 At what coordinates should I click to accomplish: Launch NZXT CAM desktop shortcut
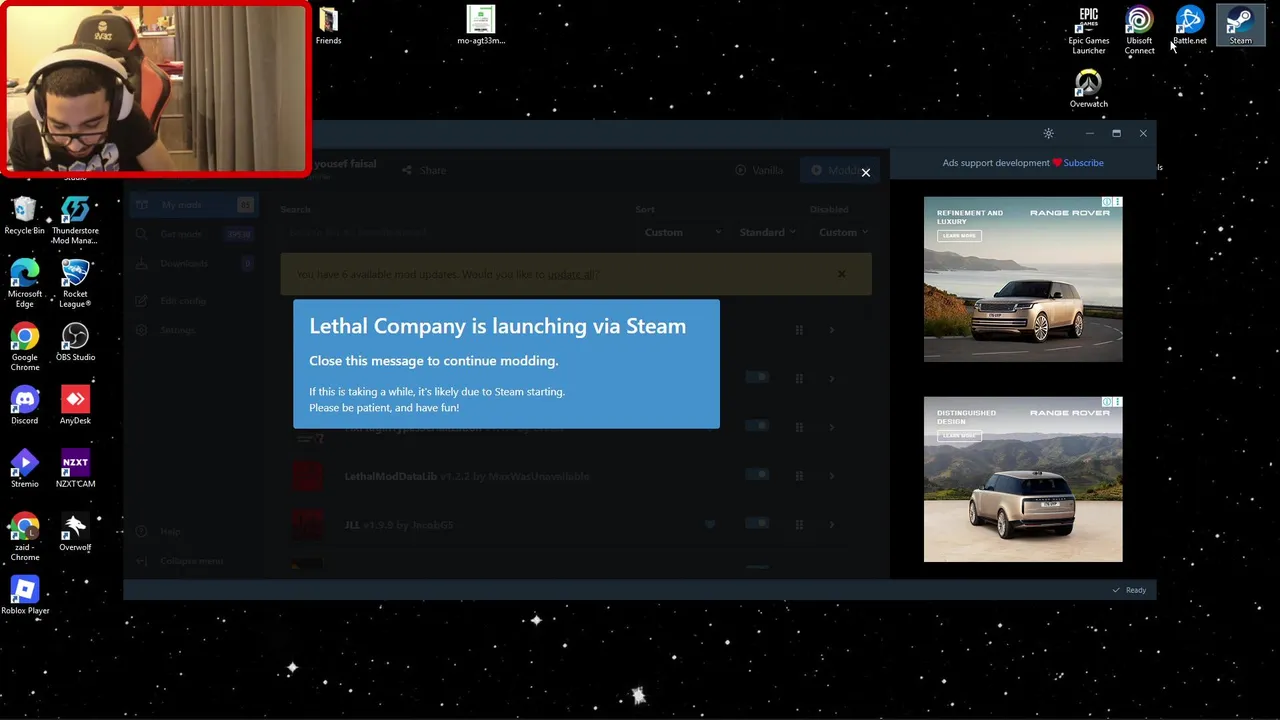pos(75,468)
